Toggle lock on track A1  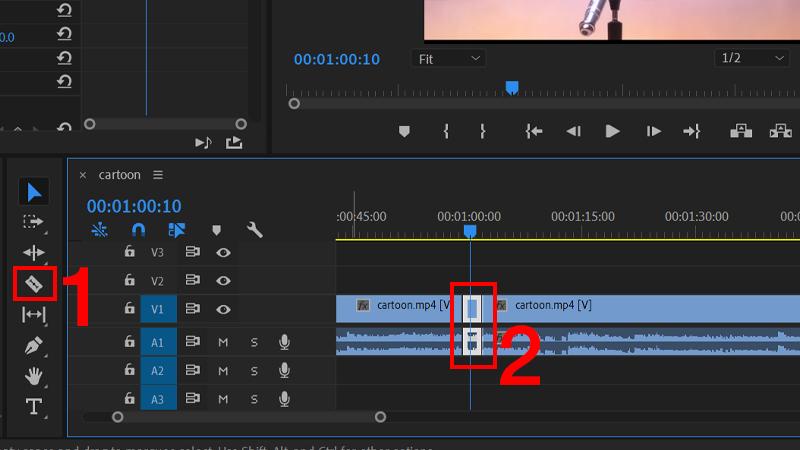[x=130, y=341]
